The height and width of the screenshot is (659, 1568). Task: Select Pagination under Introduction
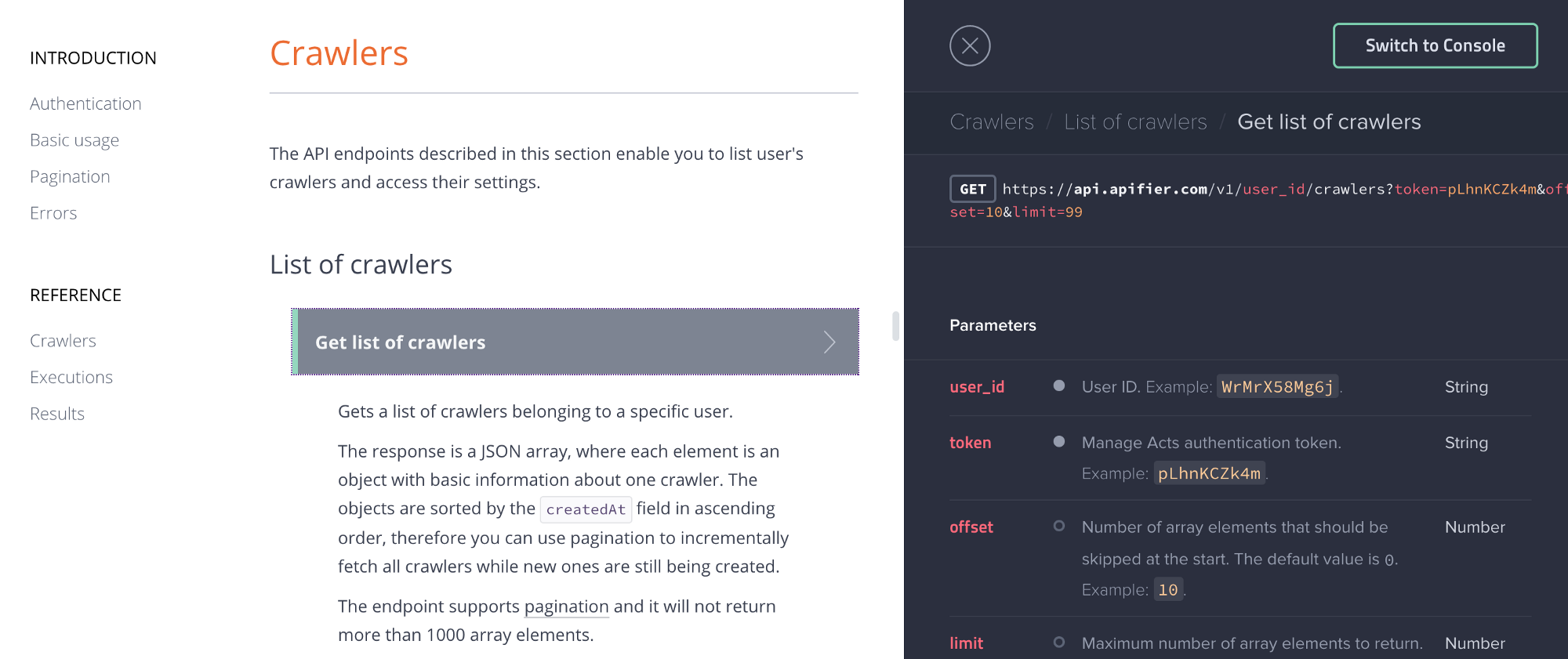pos(70,176)
